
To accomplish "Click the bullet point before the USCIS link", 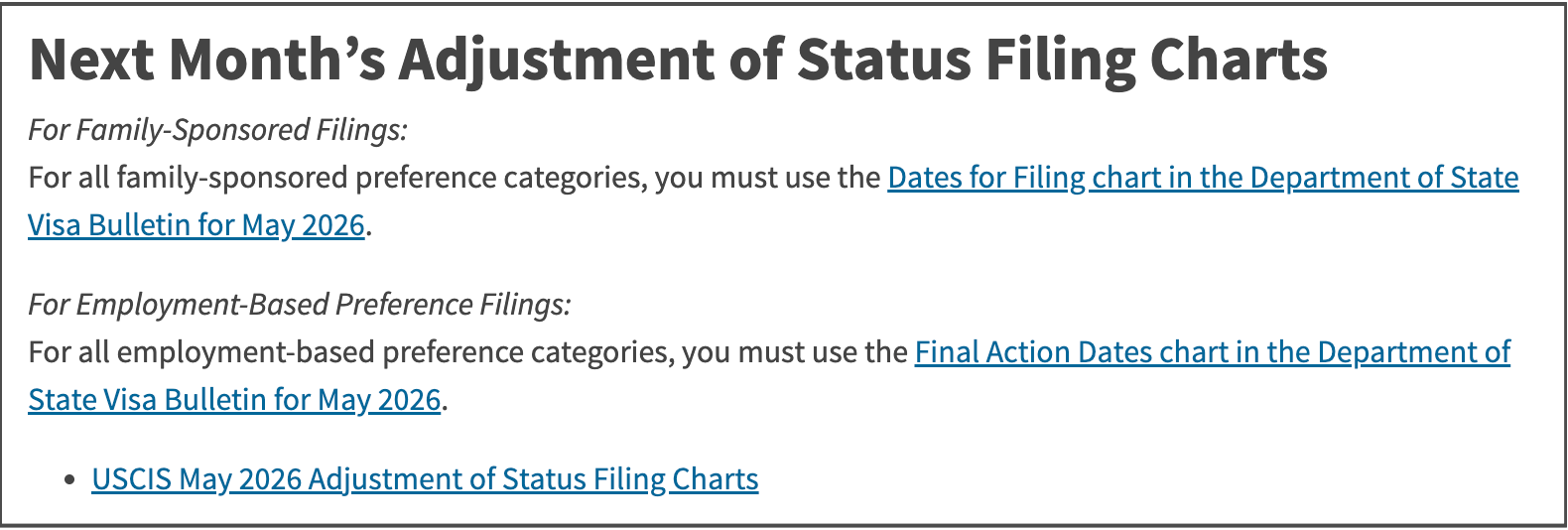I will pos(68,480).
